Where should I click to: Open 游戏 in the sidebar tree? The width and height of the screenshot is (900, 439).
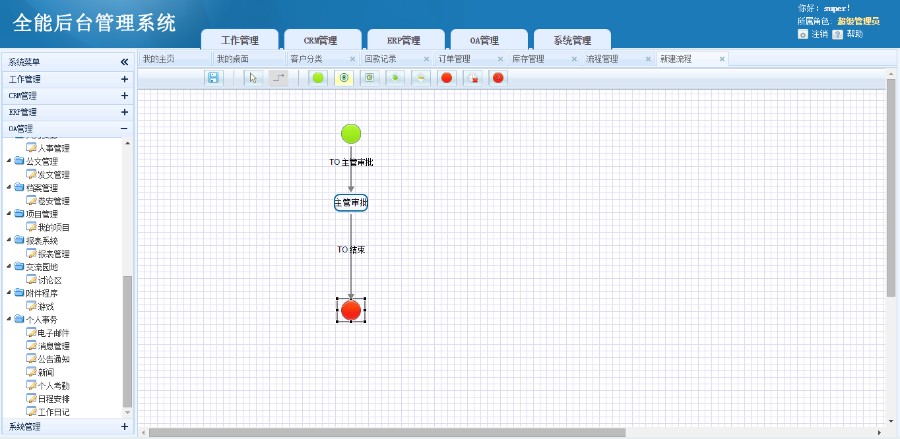[x=46, y=306]
